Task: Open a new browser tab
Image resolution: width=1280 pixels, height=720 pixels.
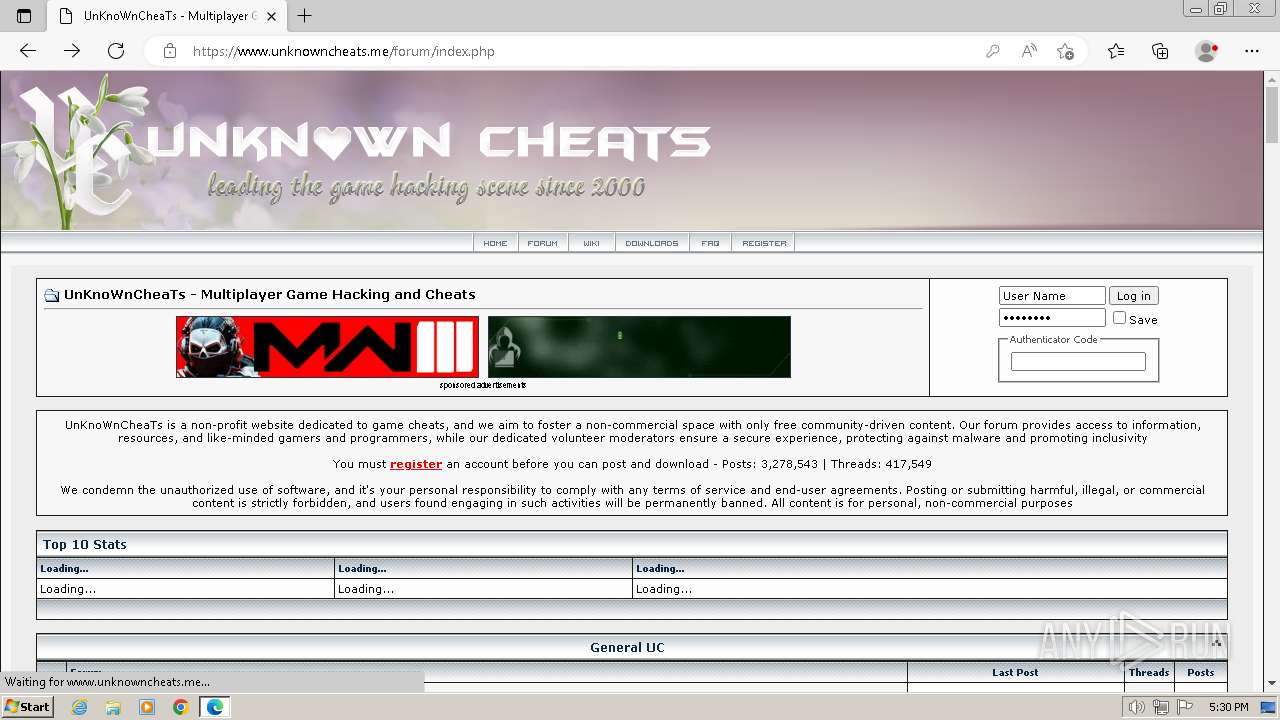Action: coord(305,16)
